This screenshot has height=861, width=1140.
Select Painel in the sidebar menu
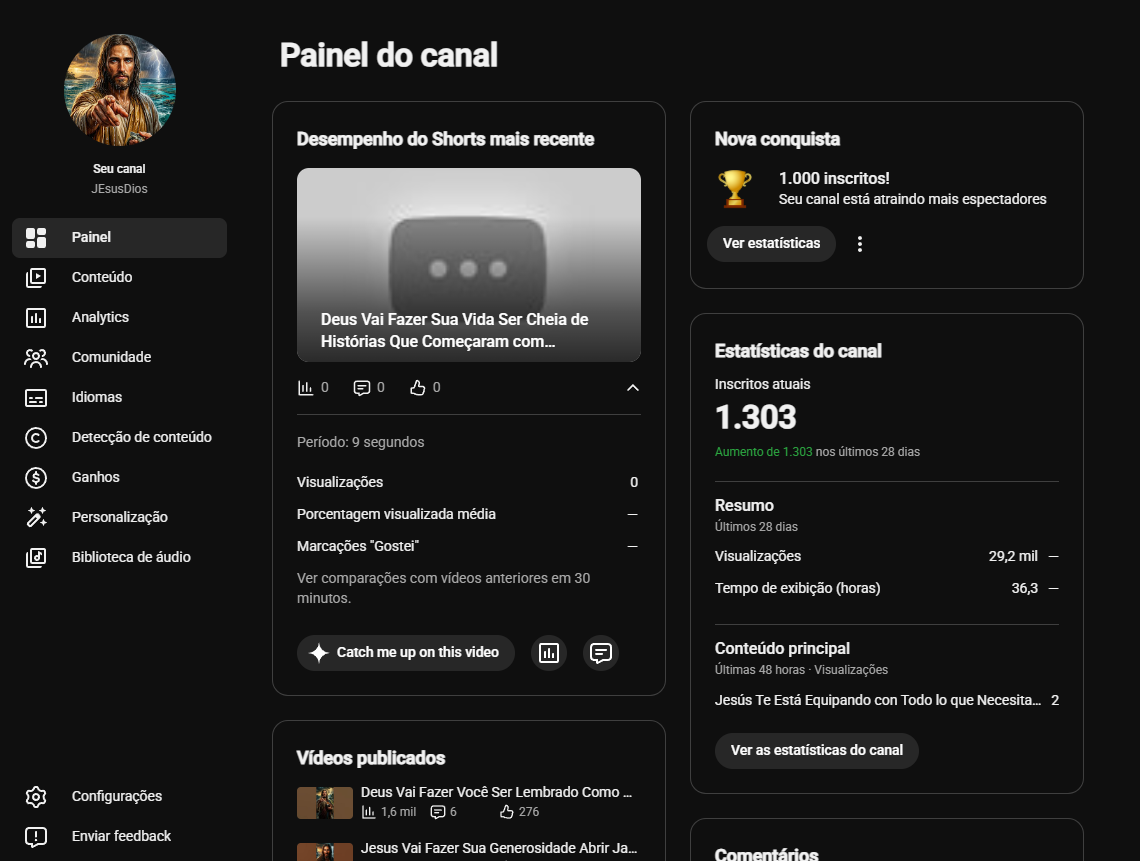pyautogui.click(x=119, y=238)
